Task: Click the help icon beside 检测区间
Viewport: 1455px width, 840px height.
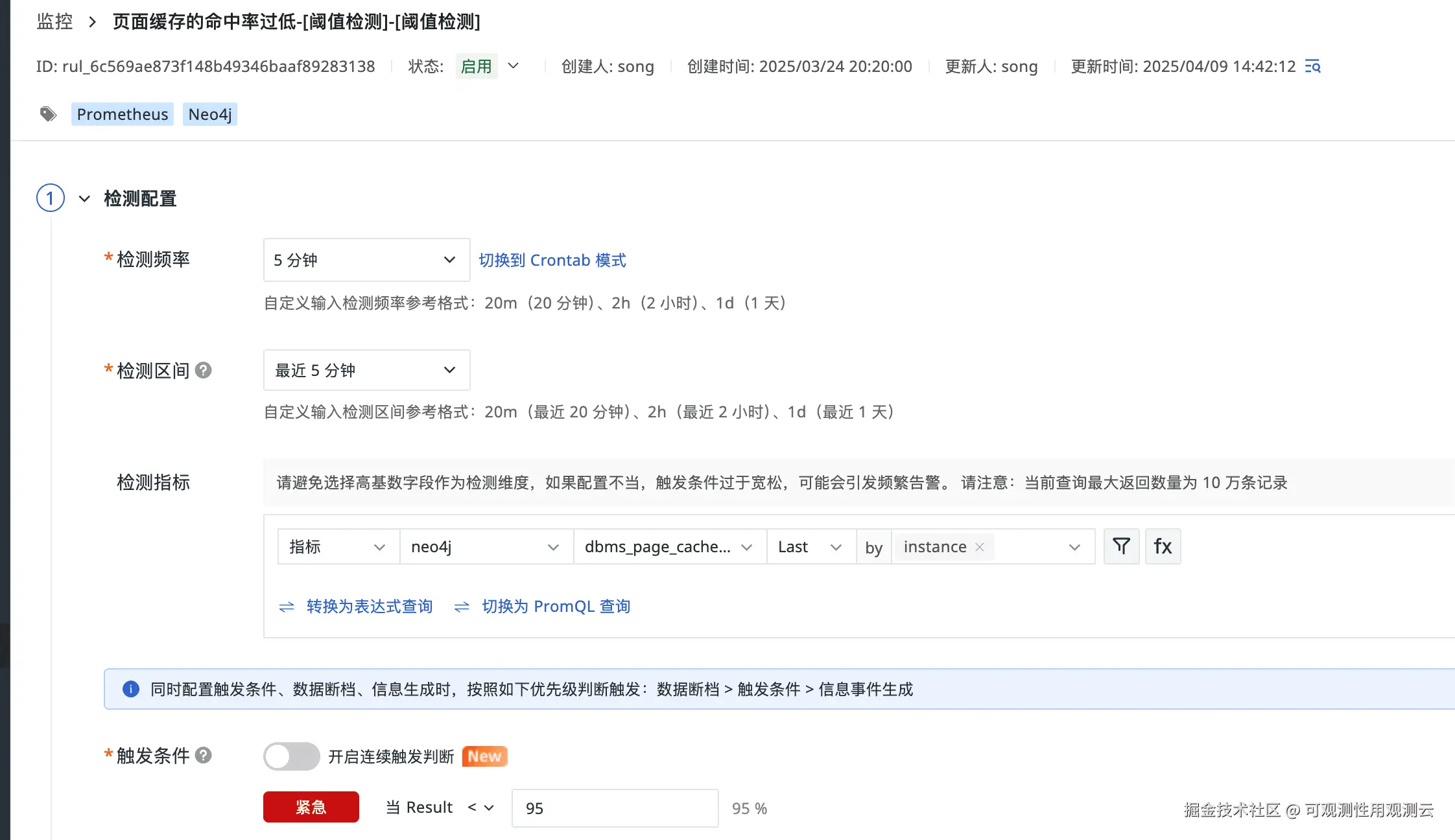Action: click(x=204, y=370)
